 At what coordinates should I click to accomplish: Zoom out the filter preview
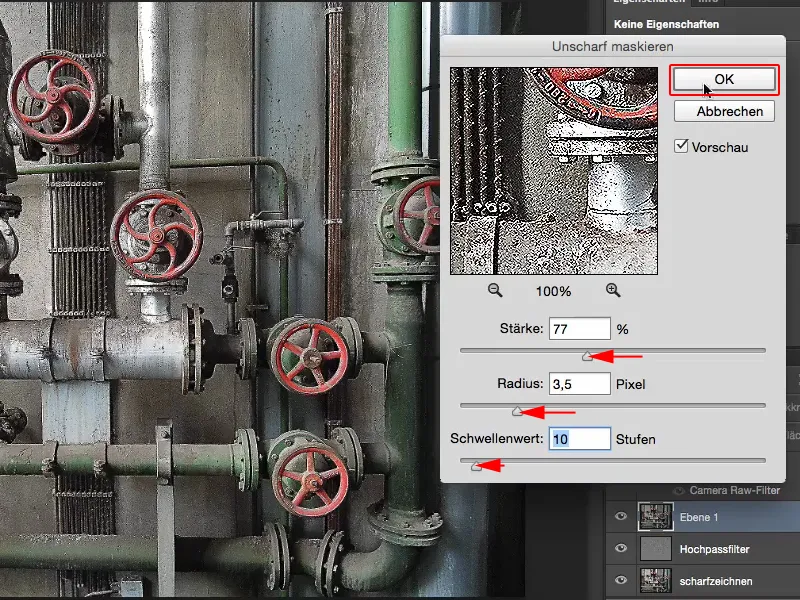[x=494, y=291]
